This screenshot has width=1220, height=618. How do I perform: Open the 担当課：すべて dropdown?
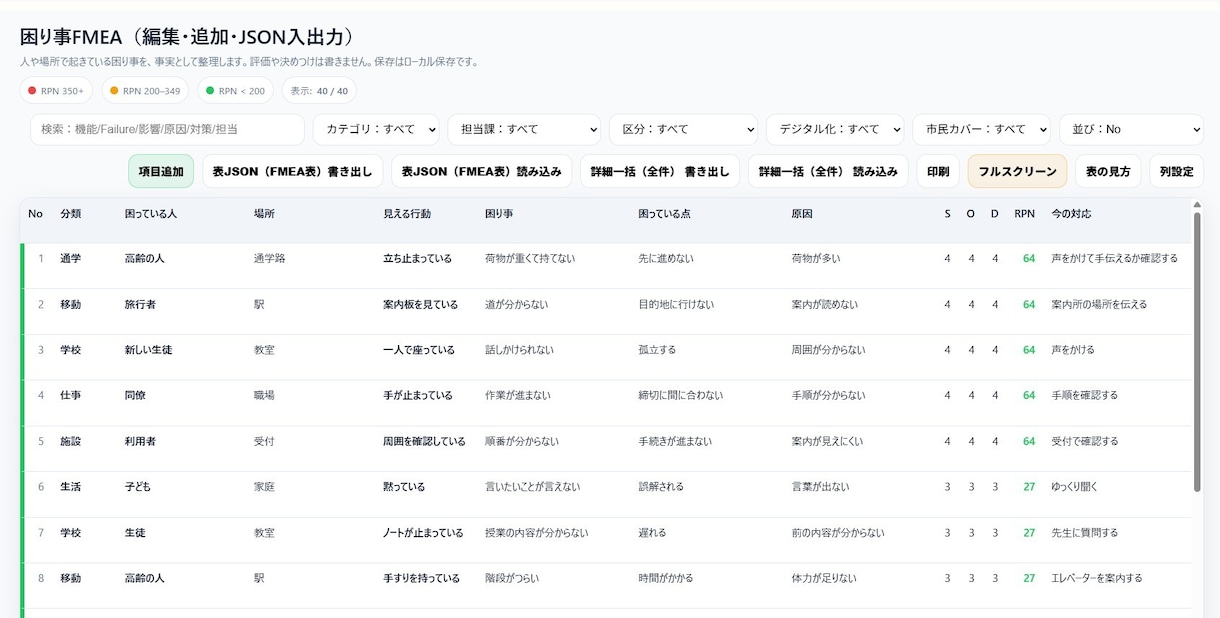tap(524, 129)
